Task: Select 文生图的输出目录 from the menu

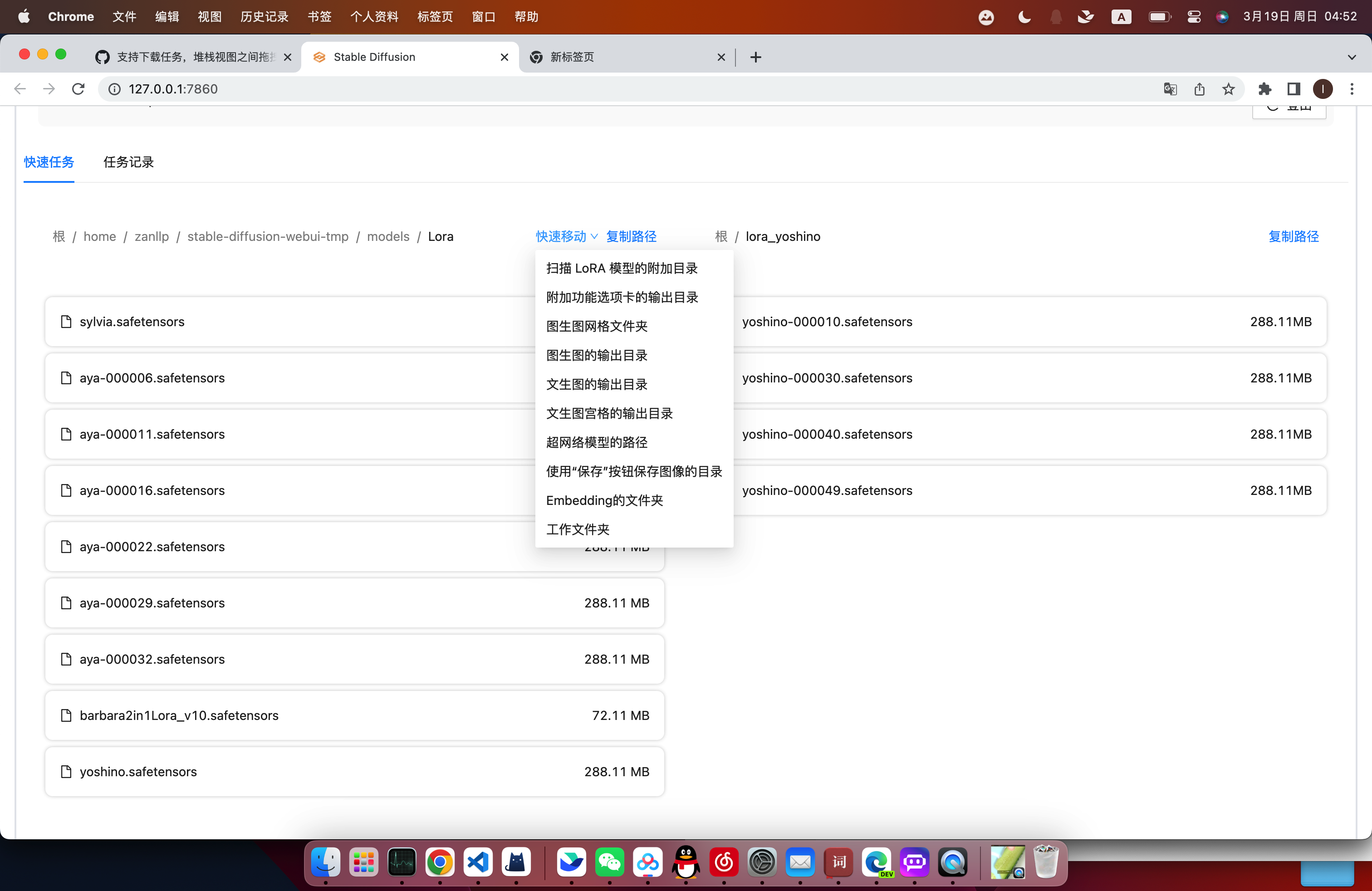Action: [x=597, y=384]
